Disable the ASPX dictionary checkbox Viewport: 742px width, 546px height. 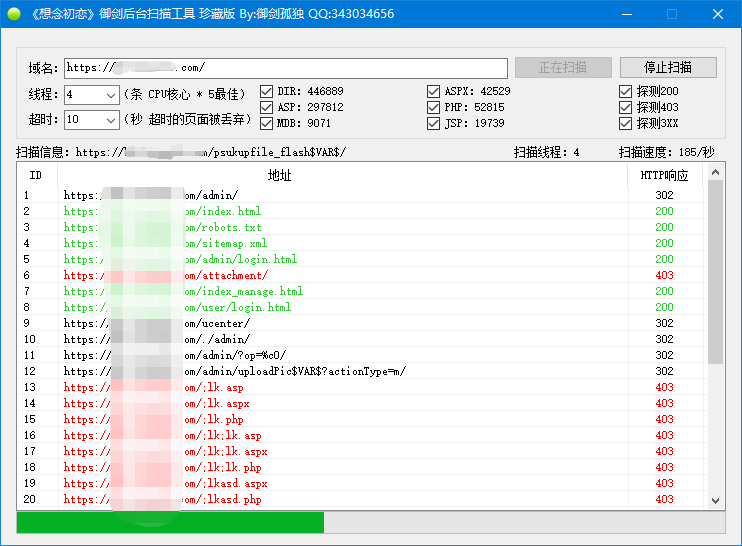(433, 91)
